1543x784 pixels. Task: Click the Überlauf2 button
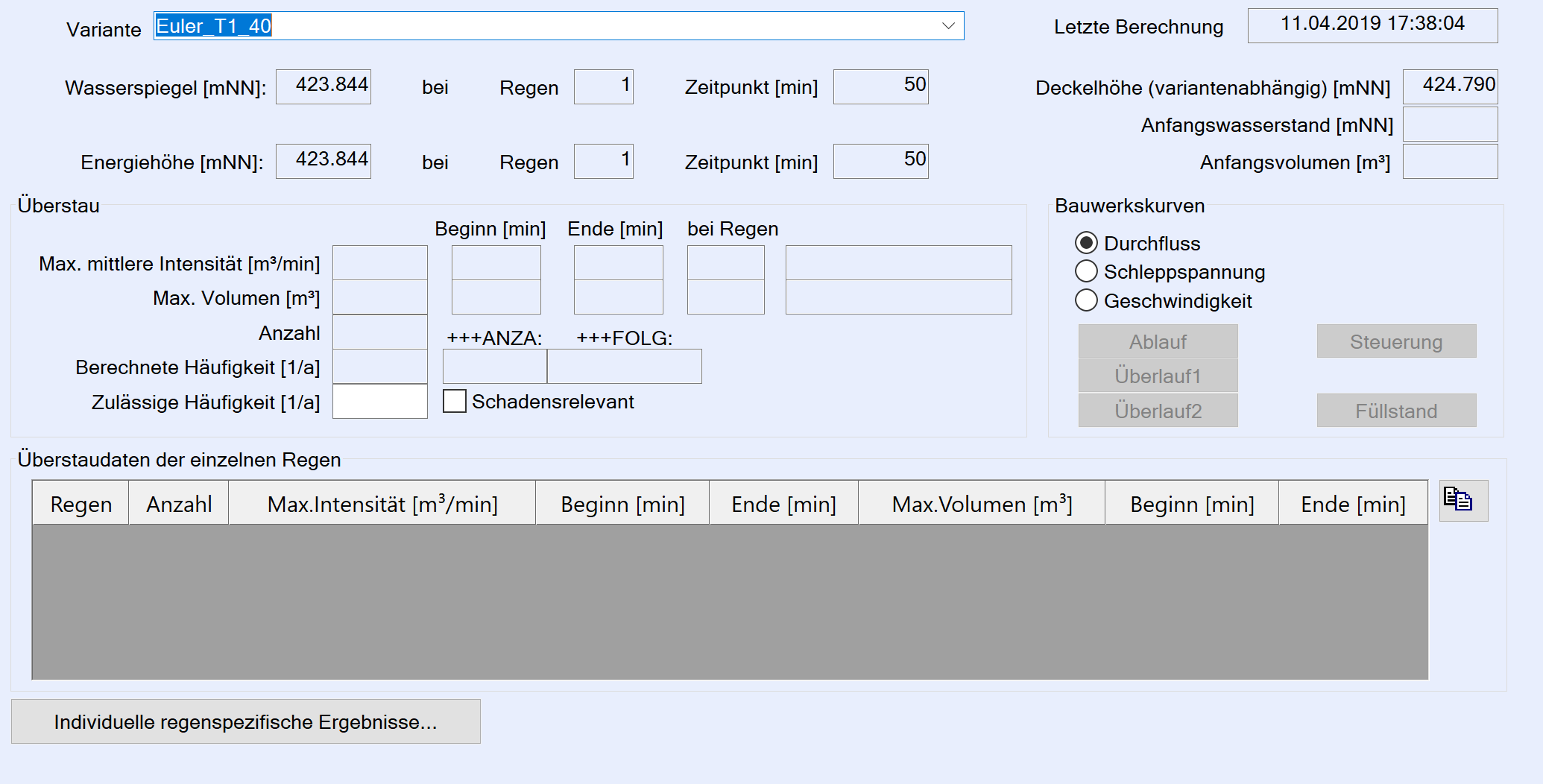[x=1157, y=411]
